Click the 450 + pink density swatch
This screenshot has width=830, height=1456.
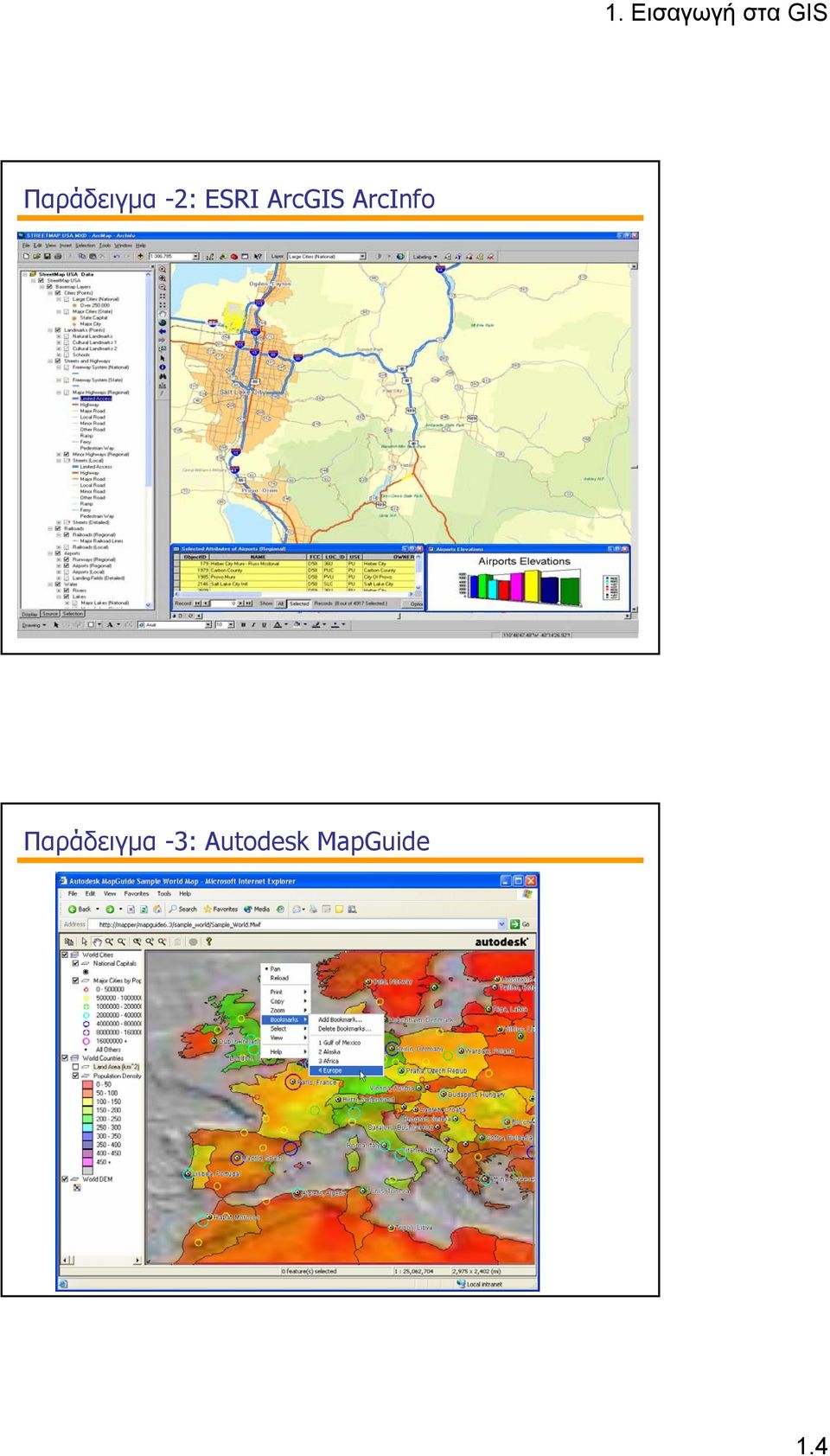pos(87,1162)
